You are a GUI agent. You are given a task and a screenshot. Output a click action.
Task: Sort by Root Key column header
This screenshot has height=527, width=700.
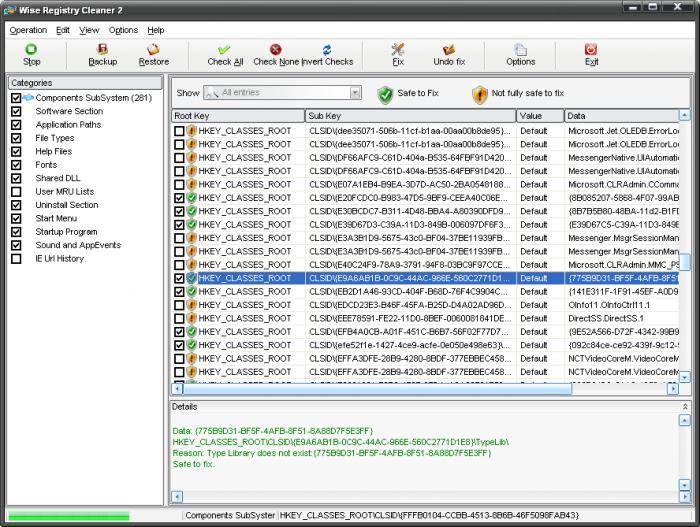[x=237, y=116]
